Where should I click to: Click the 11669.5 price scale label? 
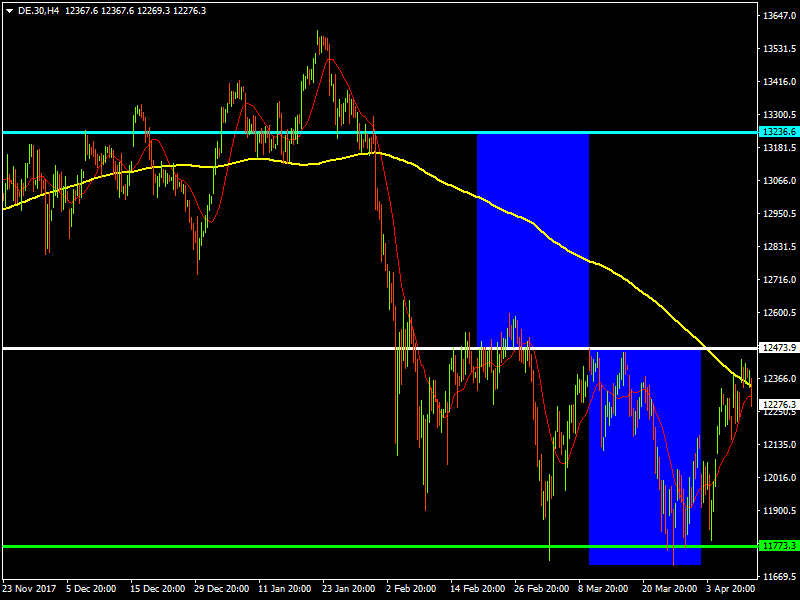(x=779, y=577)
